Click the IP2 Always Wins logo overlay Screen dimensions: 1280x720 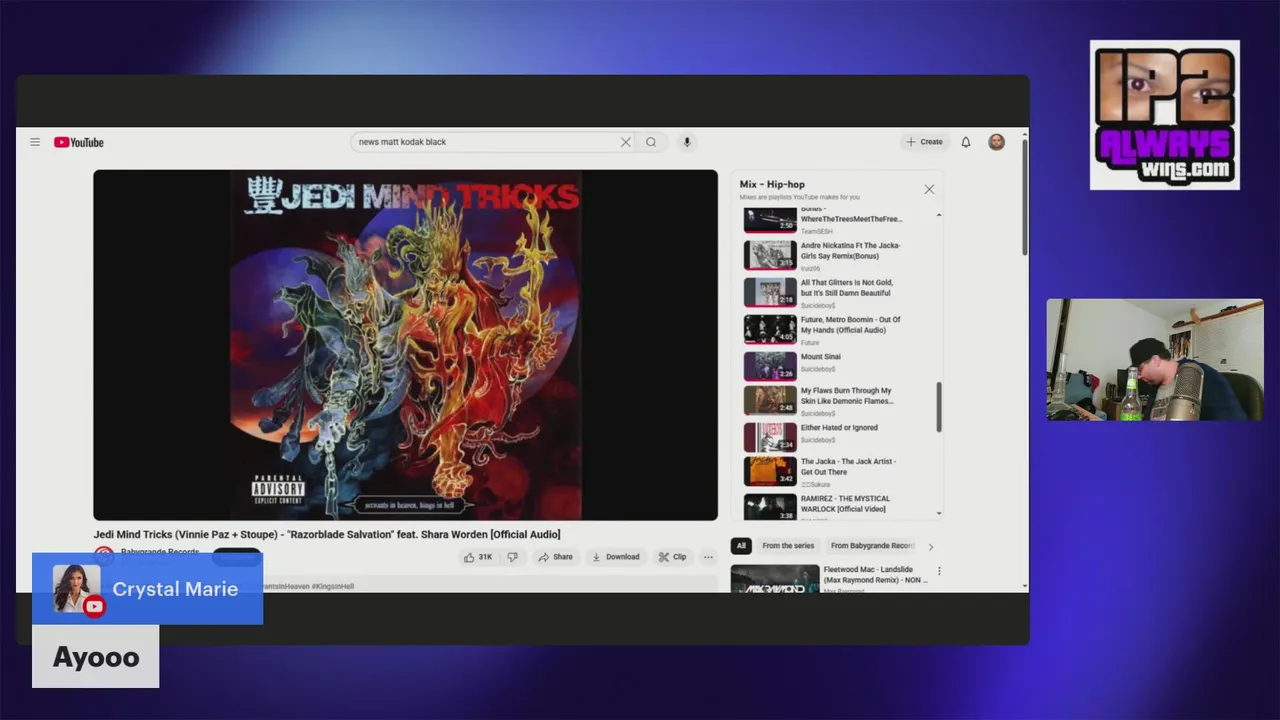(x=1164, y=115)
